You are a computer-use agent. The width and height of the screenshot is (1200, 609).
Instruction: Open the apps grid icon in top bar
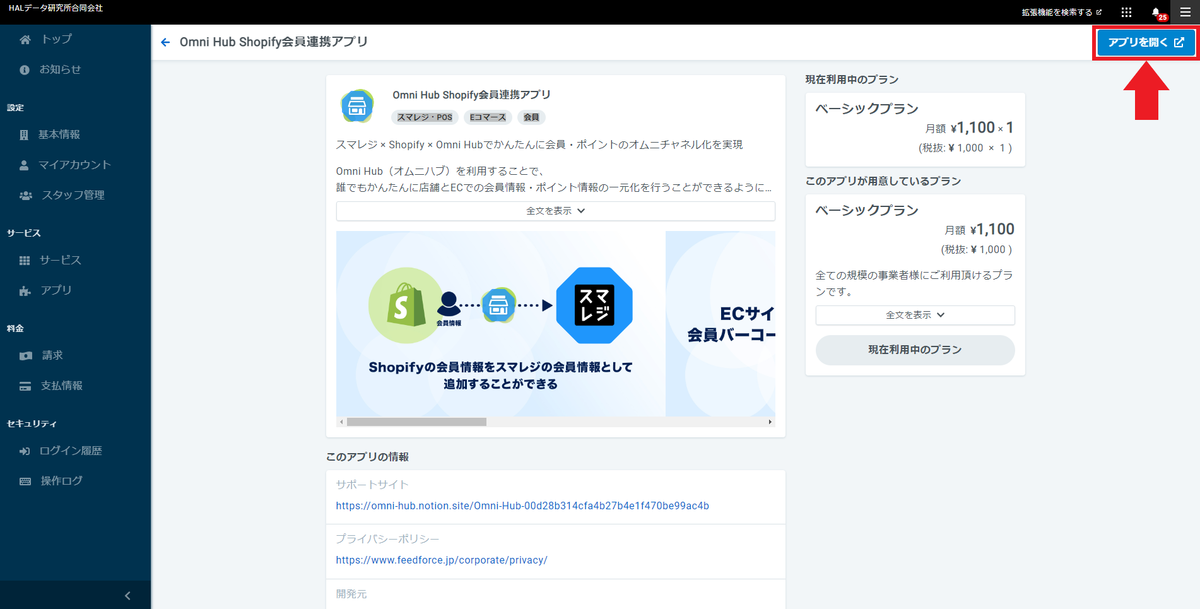1127,12
